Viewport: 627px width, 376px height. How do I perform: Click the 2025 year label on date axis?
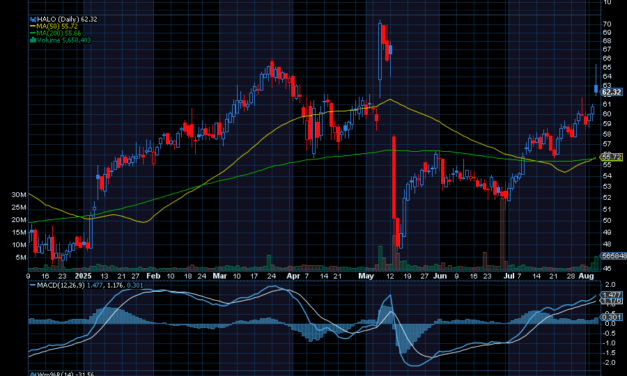pos(83,276)
